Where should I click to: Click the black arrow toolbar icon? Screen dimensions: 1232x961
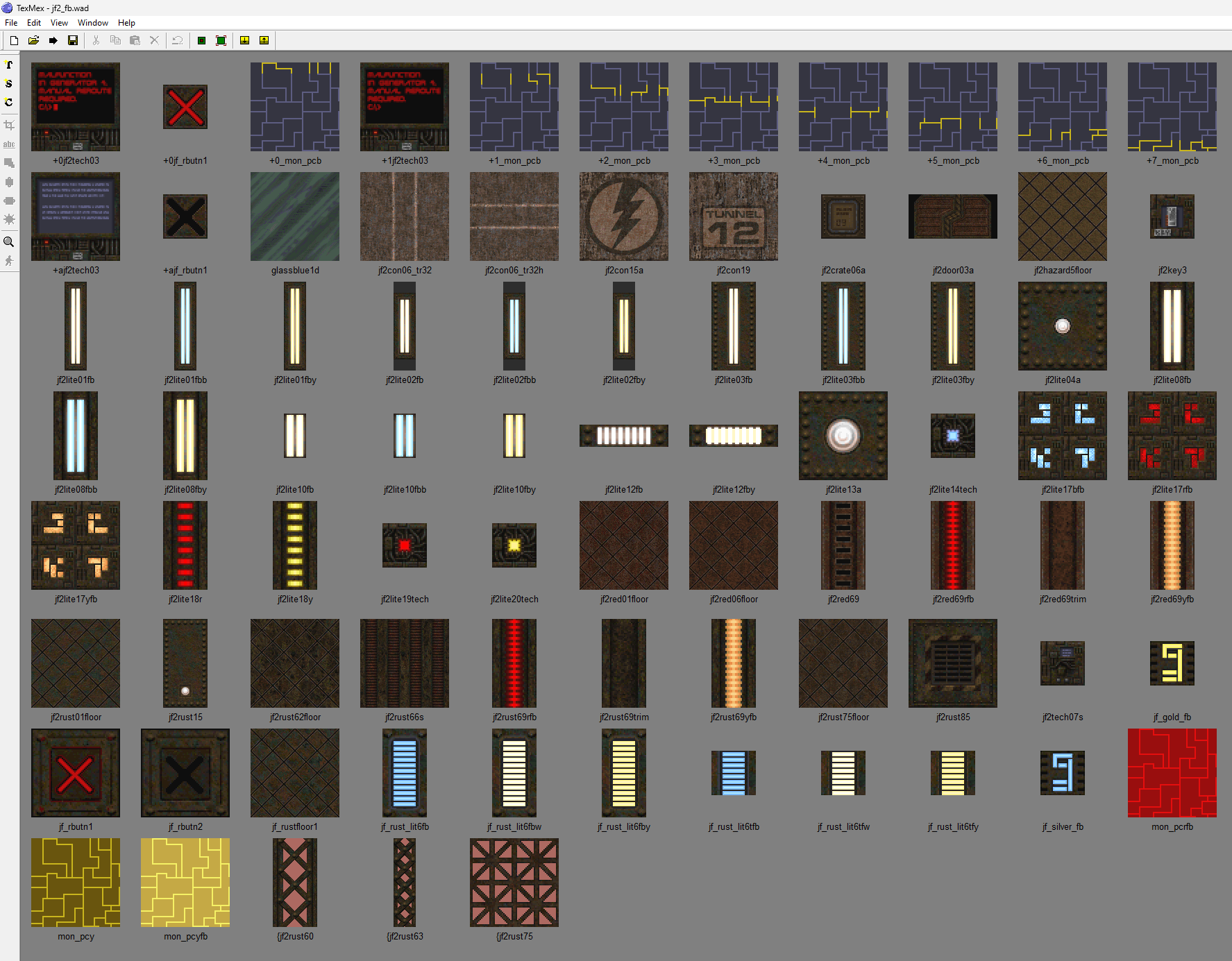[53, 41]
